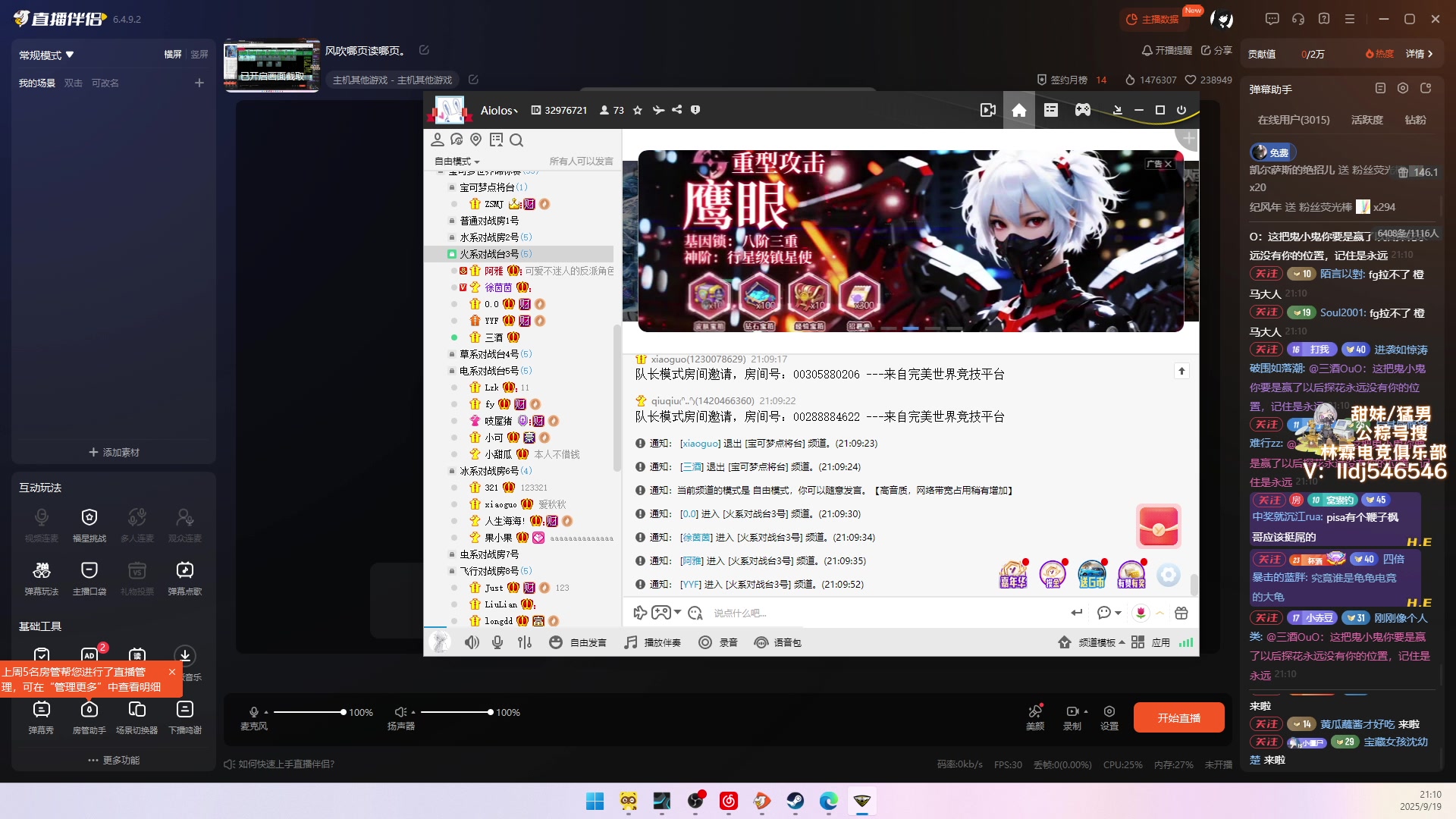Add a new scene with plus icon
Screen dimensions: 1456x819
pyautogui.click(x=199, y=83)
